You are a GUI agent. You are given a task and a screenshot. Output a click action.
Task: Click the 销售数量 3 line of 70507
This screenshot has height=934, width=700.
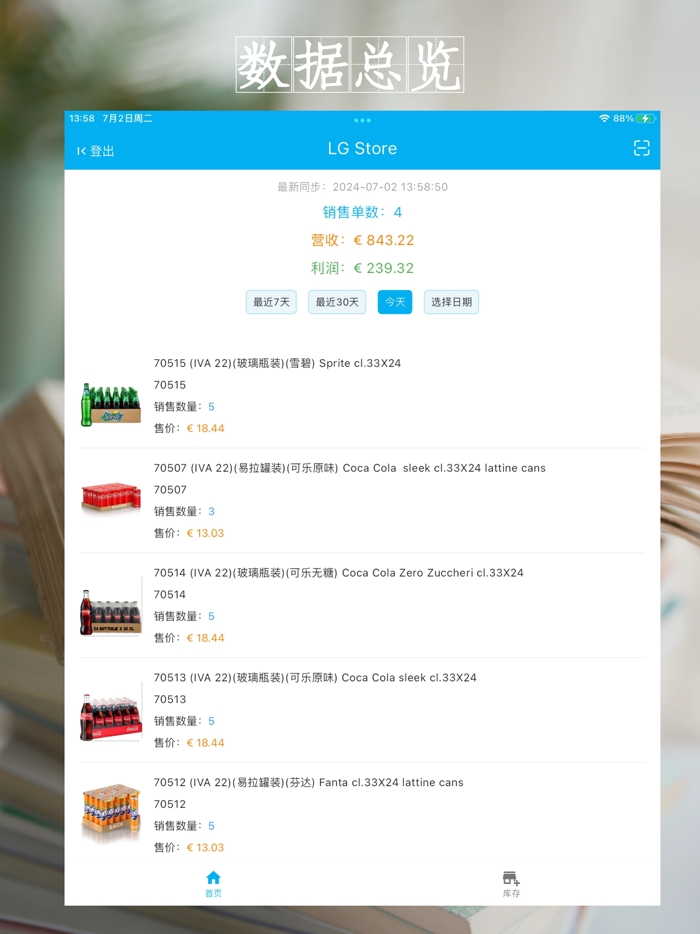point(184,511)
